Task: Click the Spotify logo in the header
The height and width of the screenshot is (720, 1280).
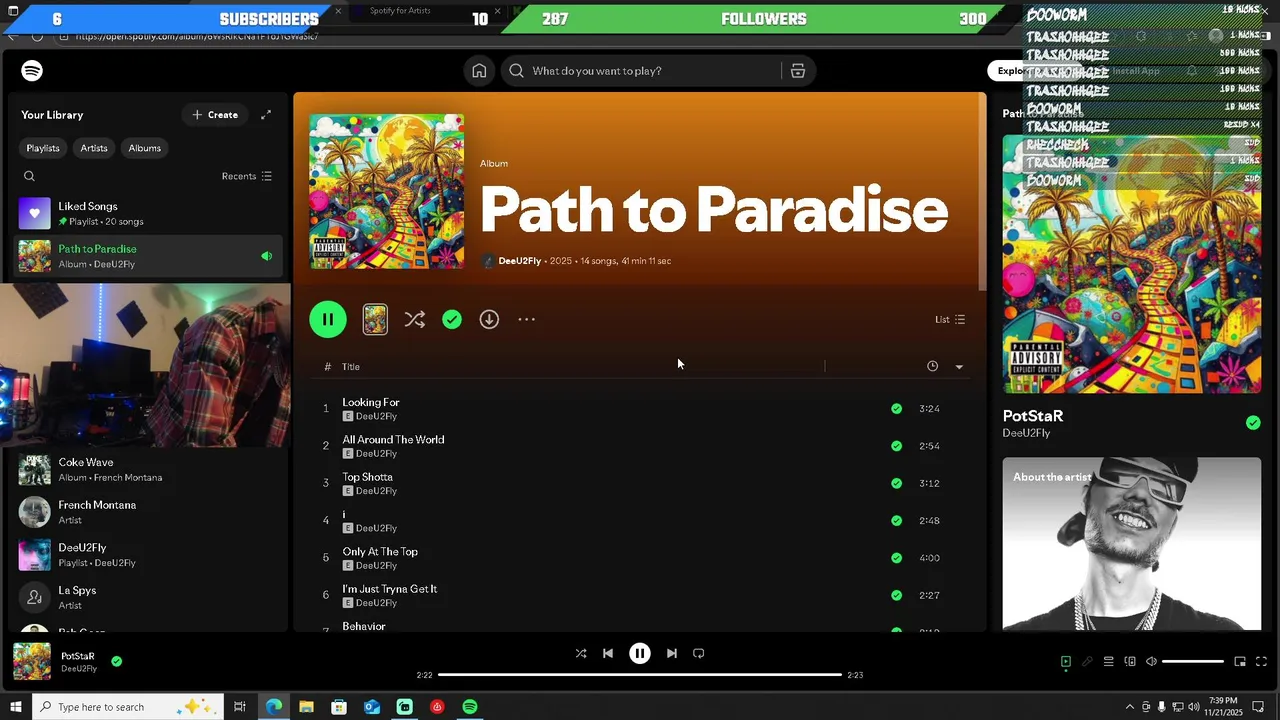Action: pyautogui.click(x=32, y=71)
